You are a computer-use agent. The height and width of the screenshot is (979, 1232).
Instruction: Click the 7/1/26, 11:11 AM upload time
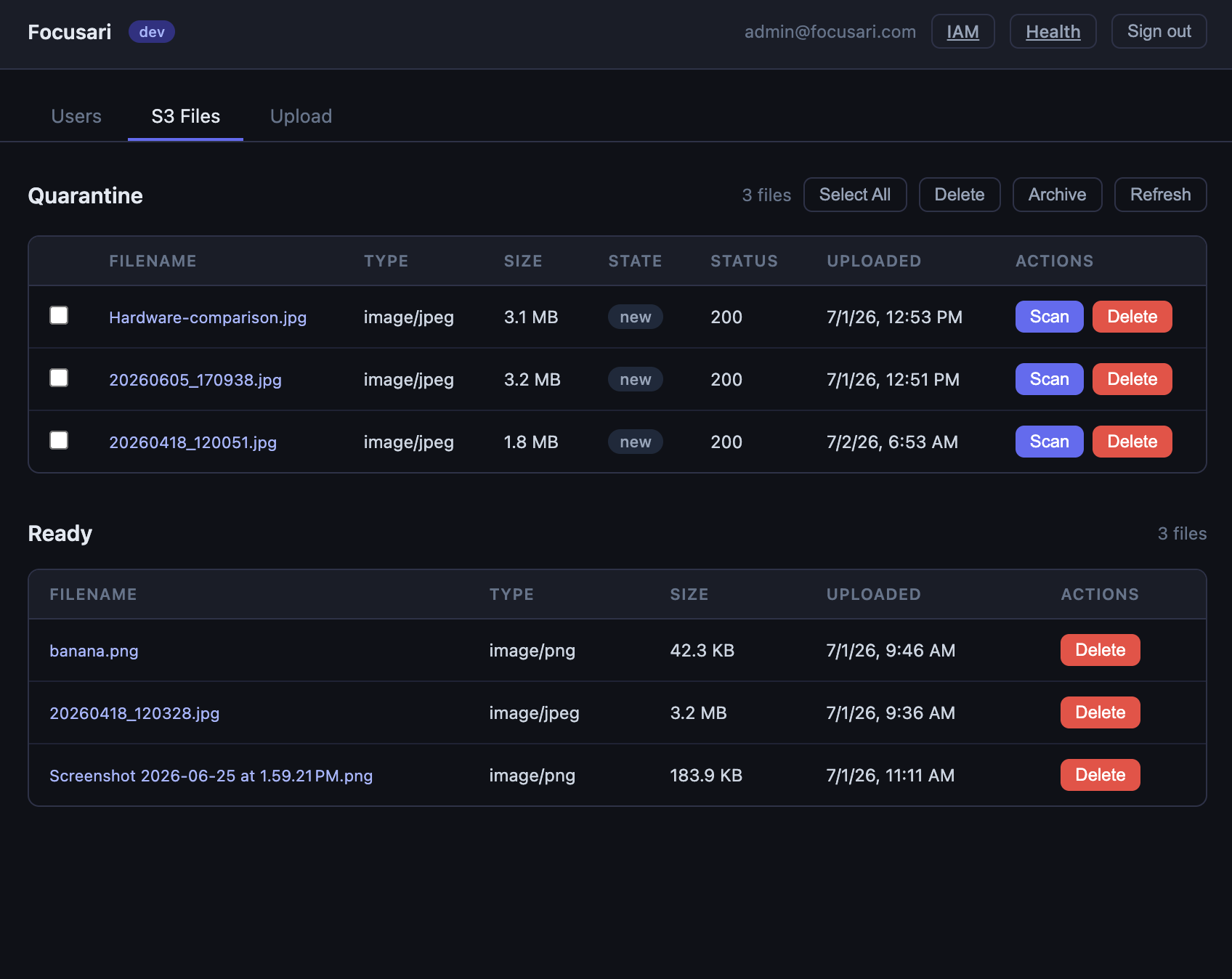click(x=891, y=776)
